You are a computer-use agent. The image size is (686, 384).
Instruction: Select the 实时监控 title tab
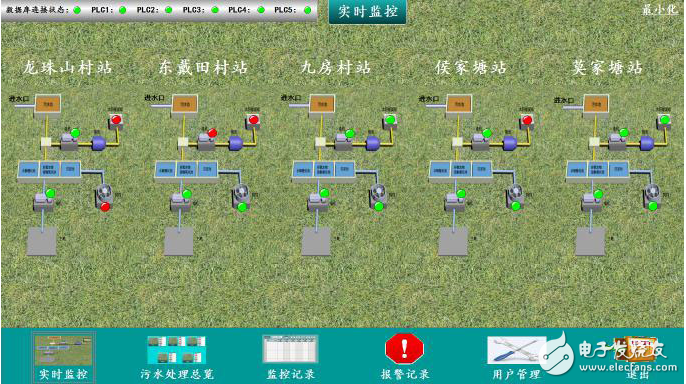pyautogui.click(x=368, y=11)
